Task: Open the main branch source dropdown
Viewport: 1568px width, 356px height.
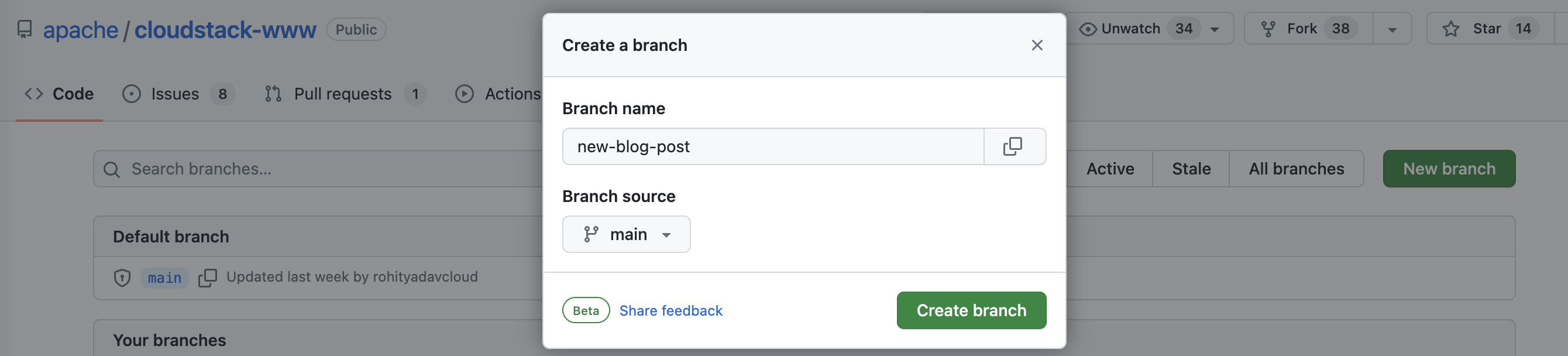Action: tap(626, 235)
